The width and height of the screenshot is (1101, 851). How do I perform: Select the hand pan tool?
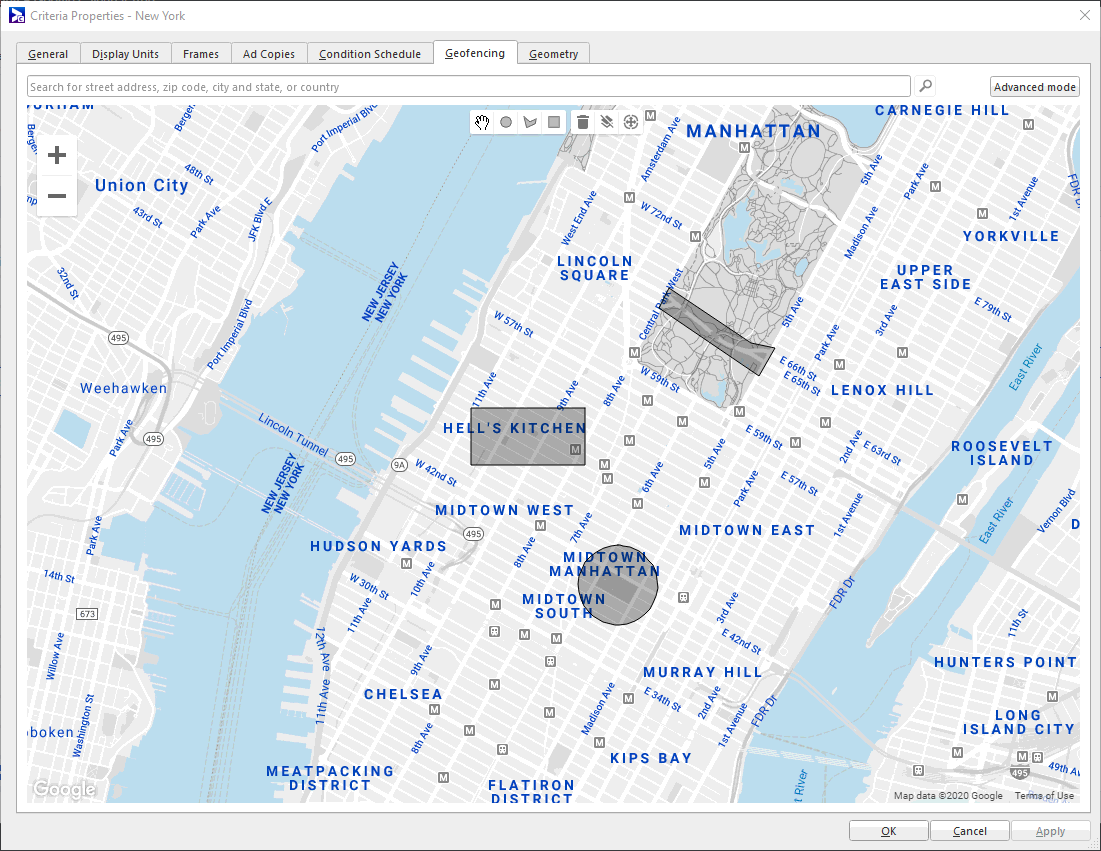pos(481,122)
